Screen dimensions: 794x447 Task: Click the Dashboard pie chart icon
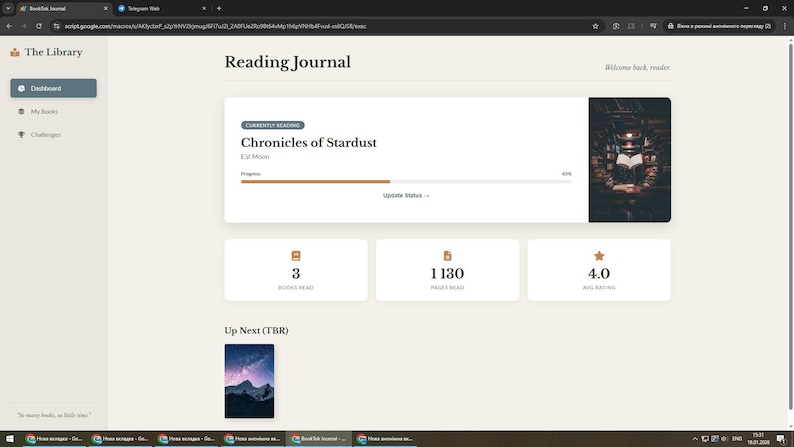click(21, 88)
